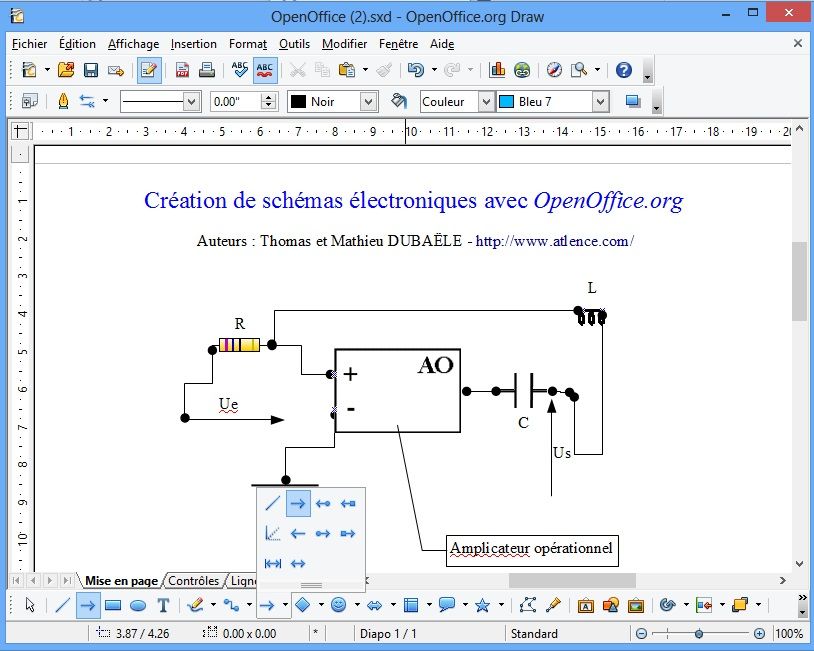This screenshot has height=651, width=814.
Task: Pick the dimension line in arrows popup
Action: coord(273,563)
